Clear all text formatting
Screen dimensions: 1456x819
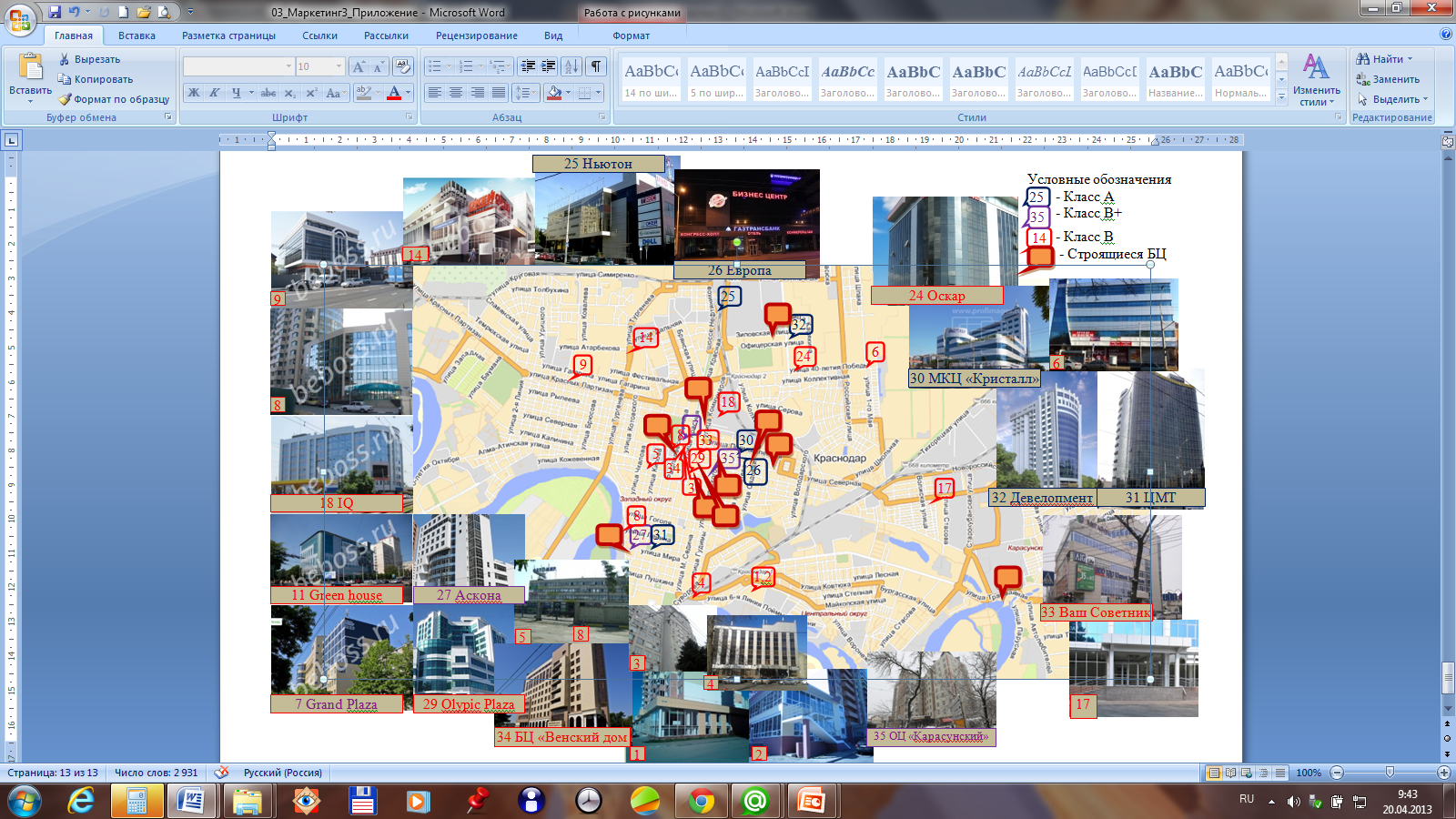(x=403, y=66)
